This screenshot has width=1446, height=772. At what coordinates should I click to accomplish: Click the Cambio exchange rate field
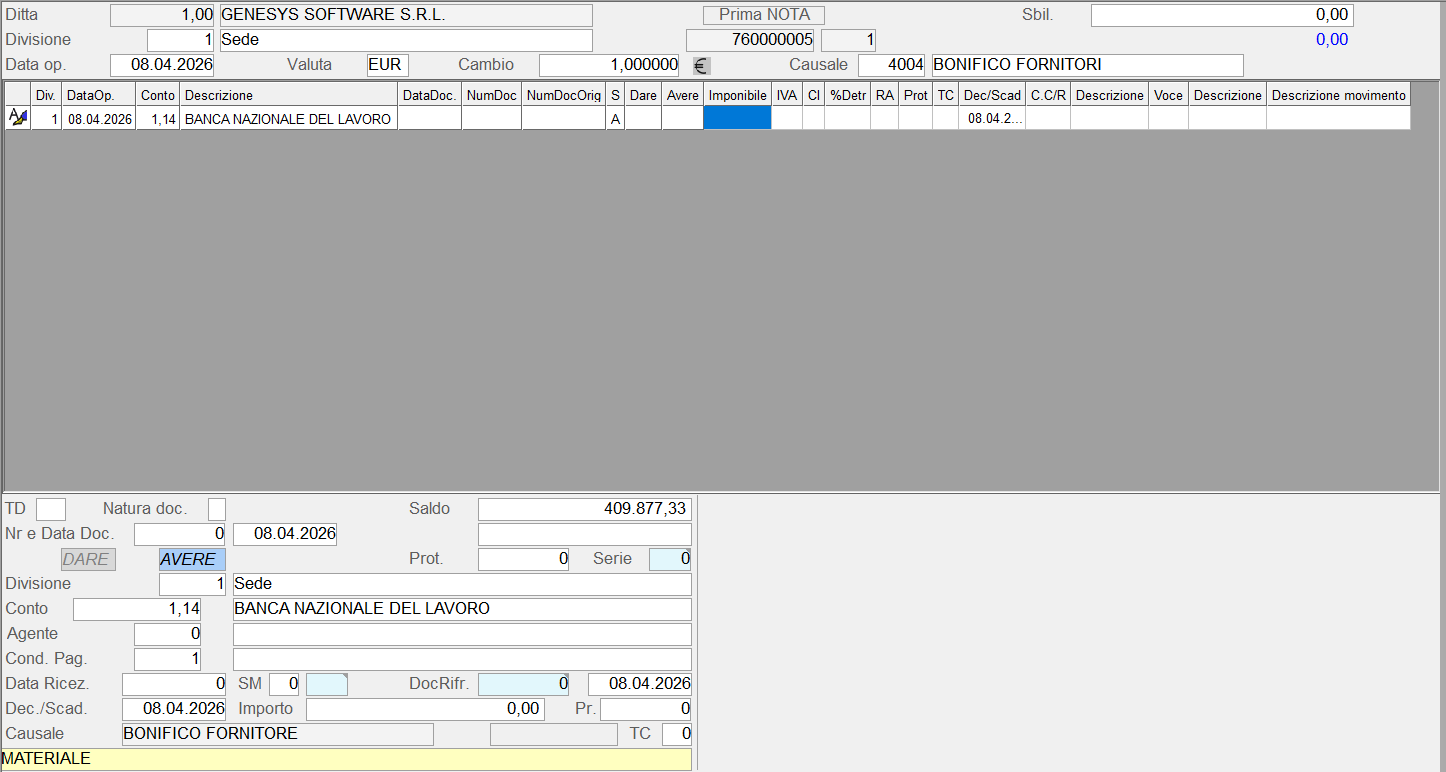click(608, 65)
